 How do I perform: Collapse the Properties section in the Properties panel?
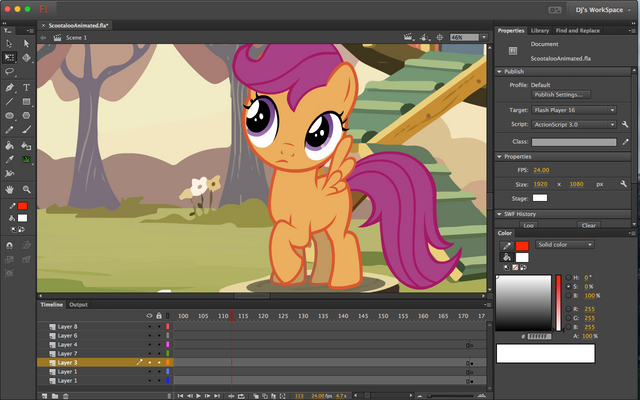click(x=499, y=156)
